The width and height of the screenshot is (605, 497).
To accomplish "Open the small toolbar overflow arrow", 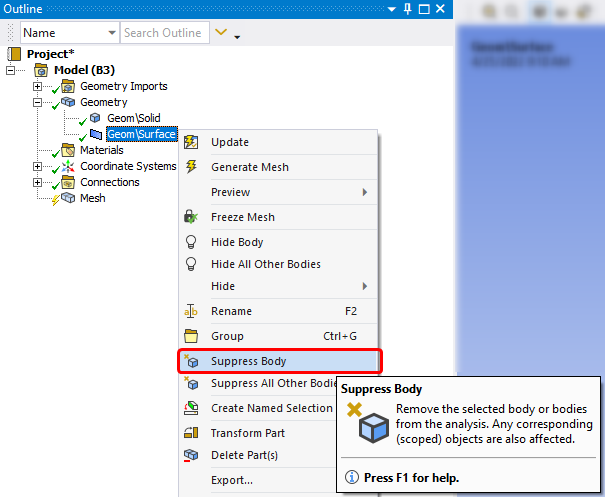I will tap(237, 37).
